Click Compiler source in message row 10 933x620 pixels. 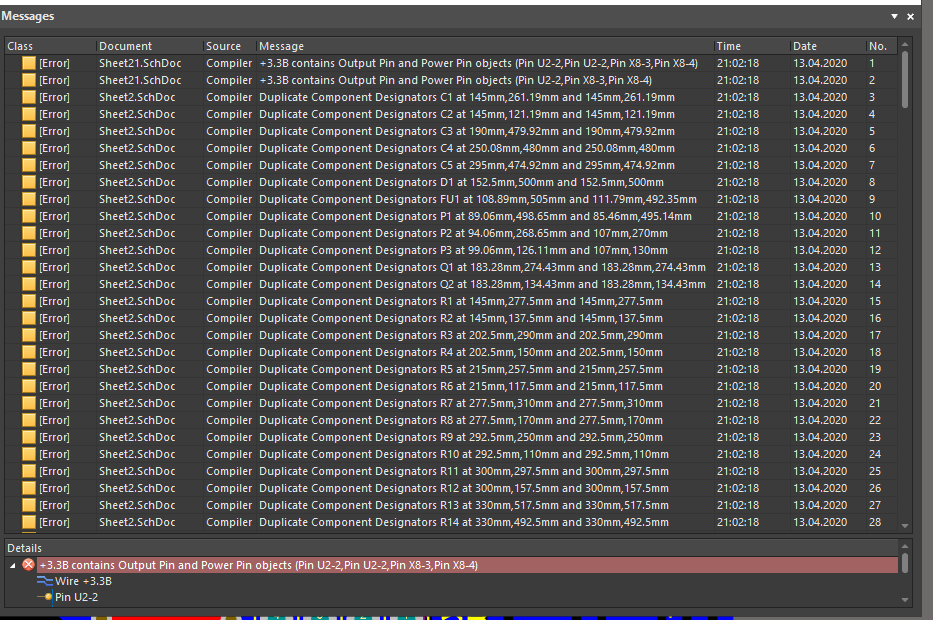pyautogui.click(x=229, y=216)
